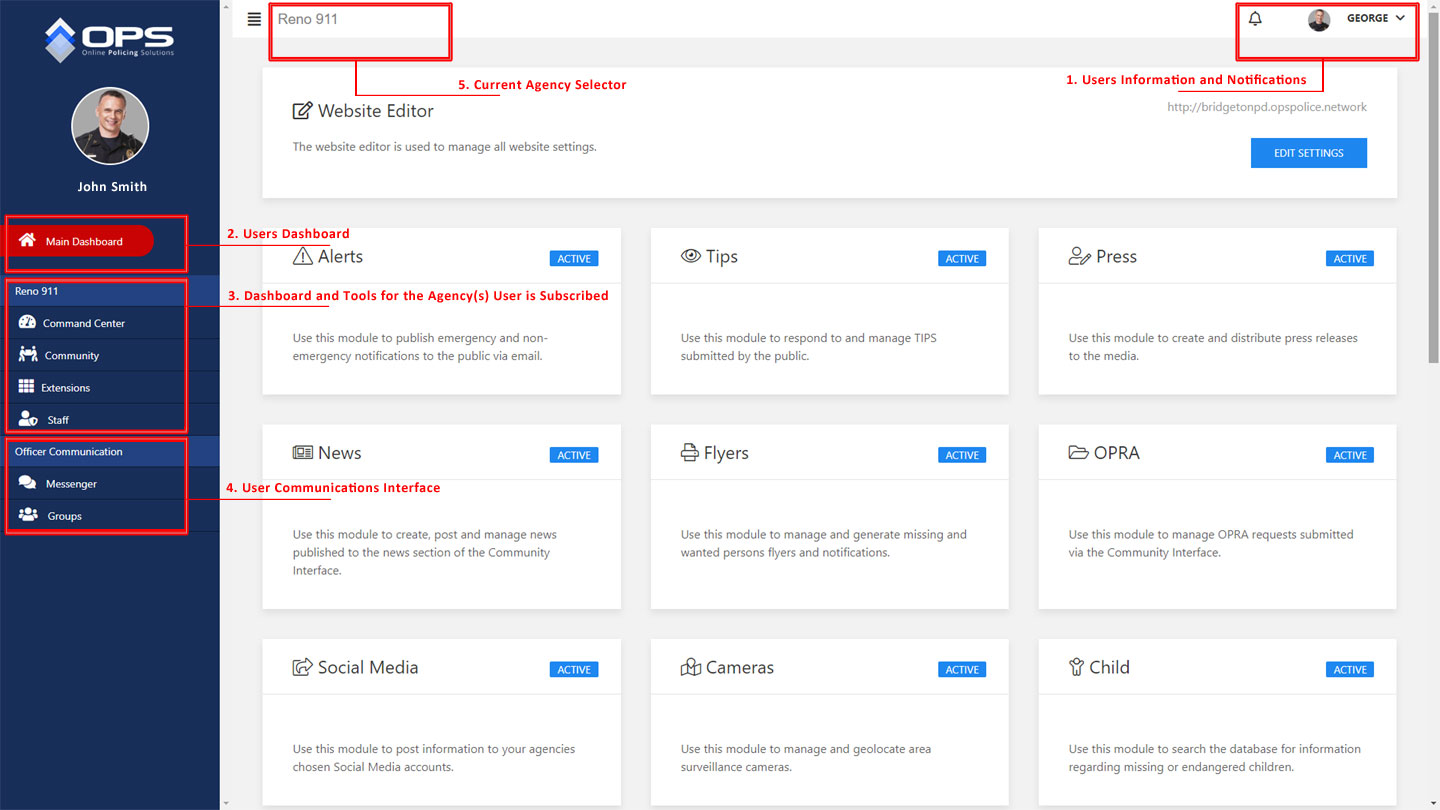The image size is (1440, 810).
Task: Toggle the Press module ACTIVE badge
Action: click(1349, 259)
